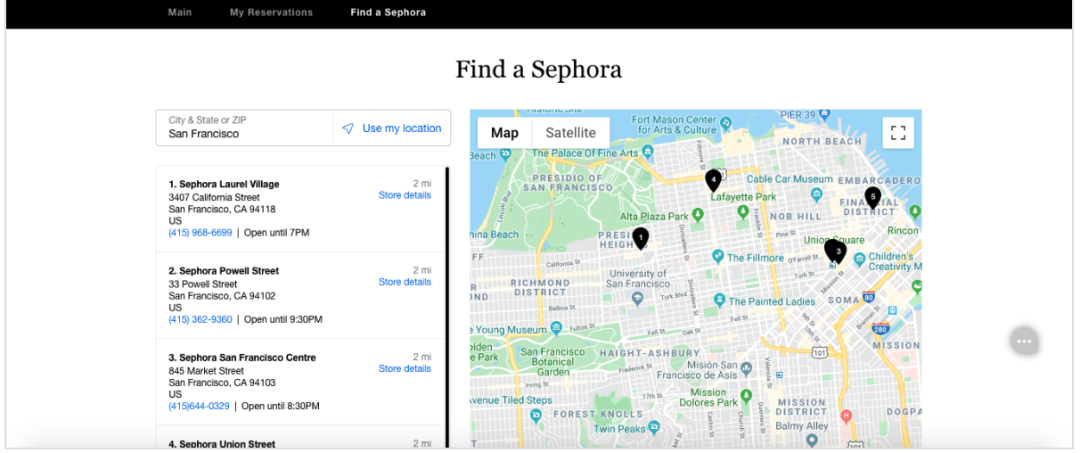Click the 3407 California Street address
The width and height of the screenshot is (1080, 453).
click(x=214, y=198)
